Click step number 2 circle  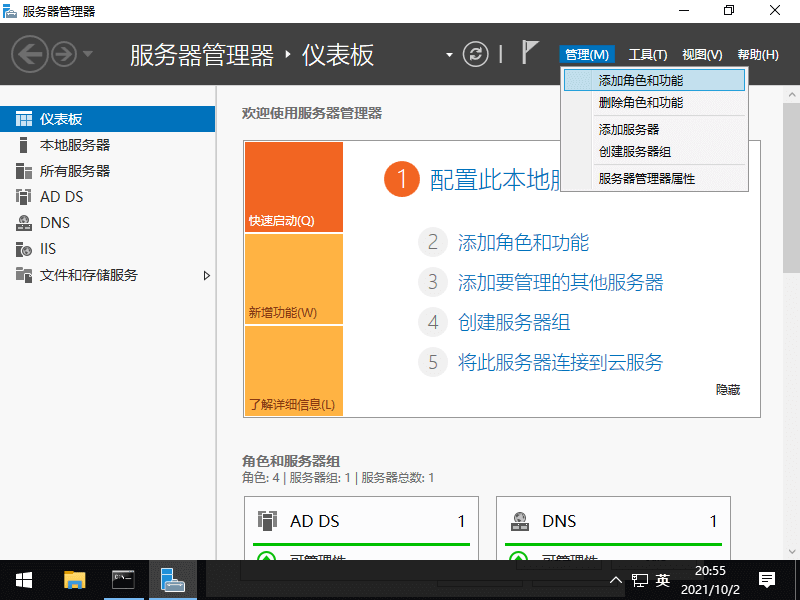pyautogui.click(x=433, y=242)
